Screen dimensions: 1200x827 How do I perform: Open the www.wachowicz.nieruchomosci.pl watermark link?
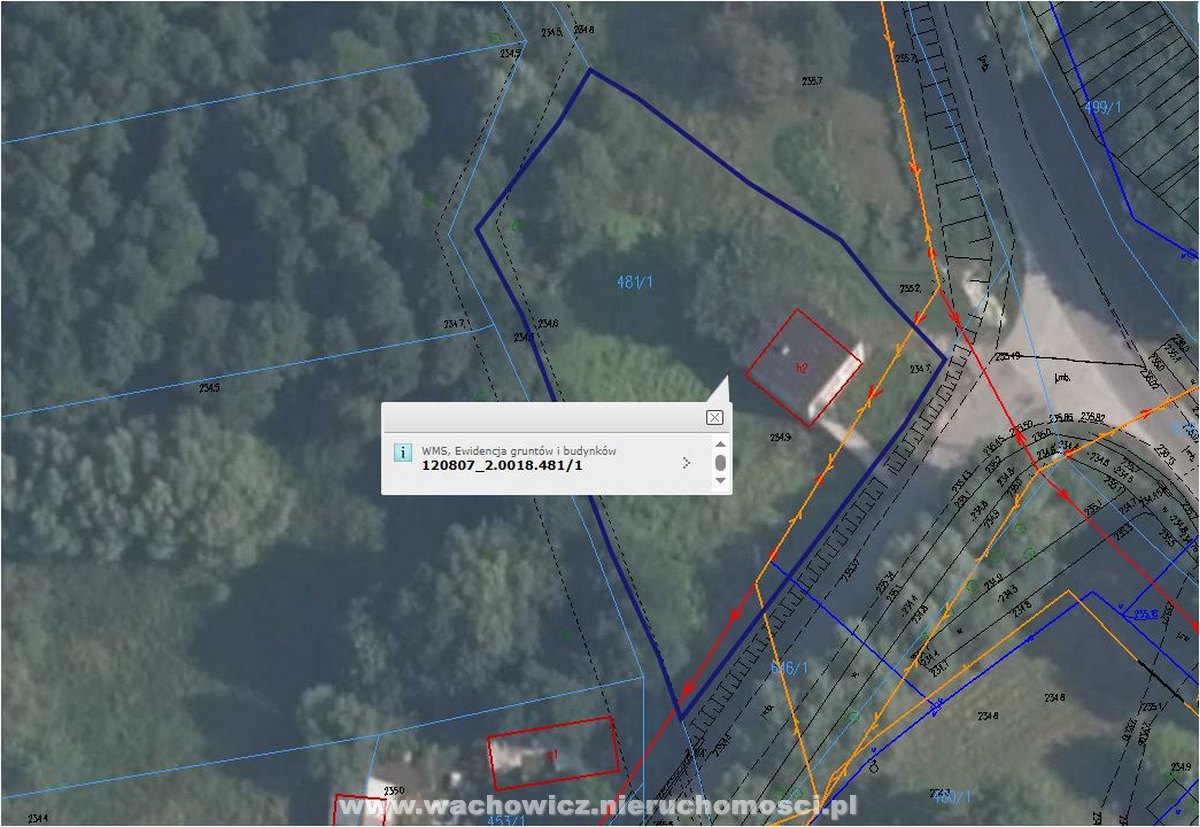598,806
